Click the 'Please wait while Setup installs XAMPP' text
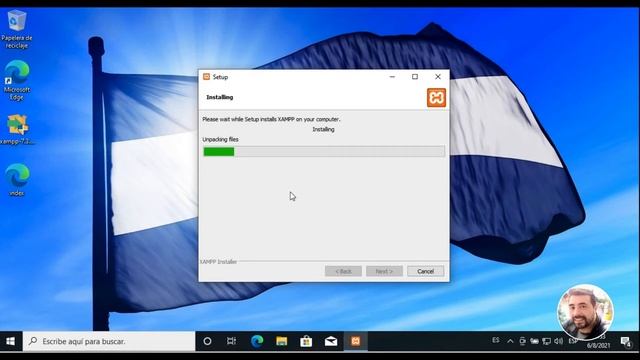640x360 pixels. pyautogui.click(x=271, y=119)
